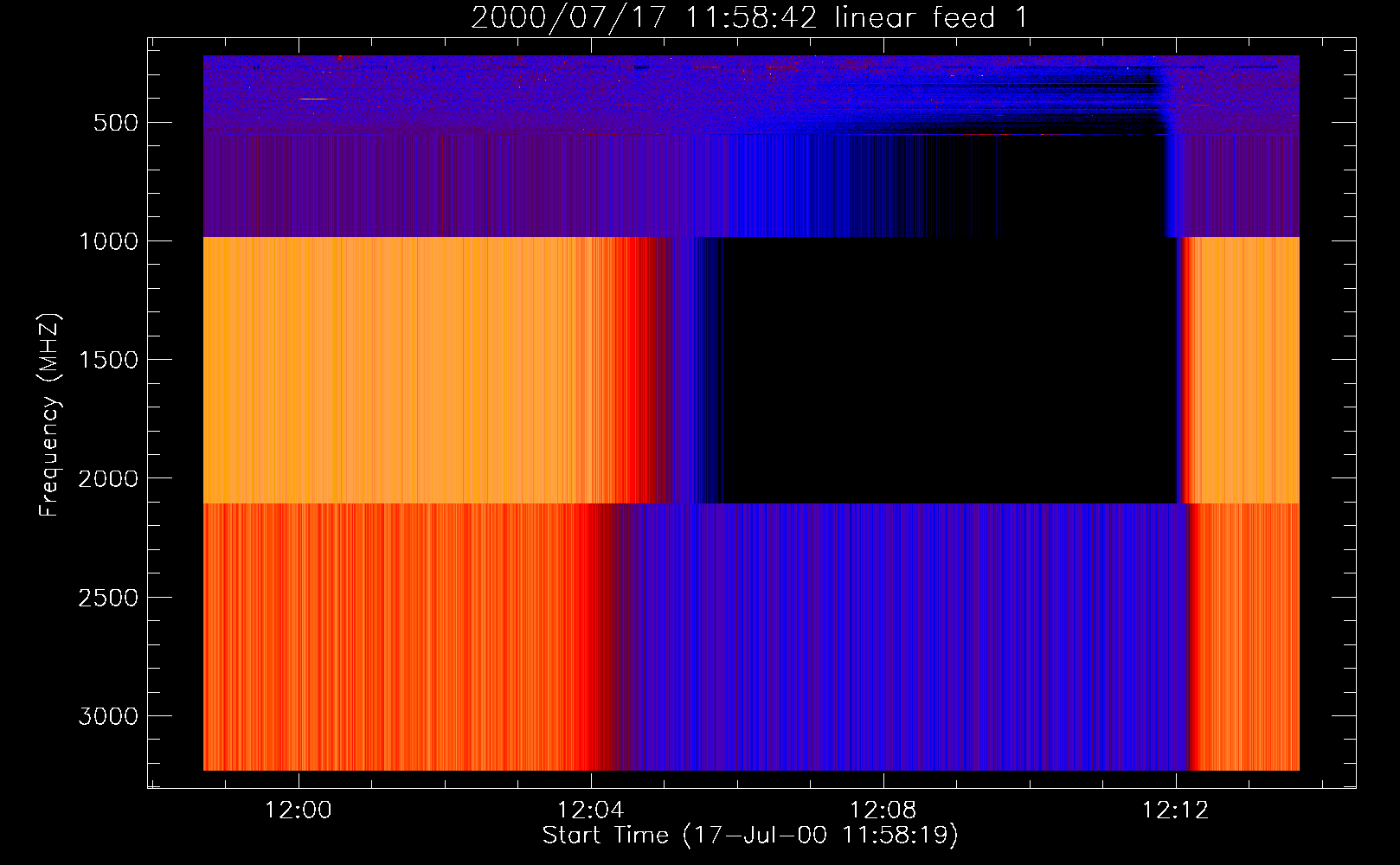
Task: Select the 2000 frequency tick label
Action: click(x=108, y=479)
